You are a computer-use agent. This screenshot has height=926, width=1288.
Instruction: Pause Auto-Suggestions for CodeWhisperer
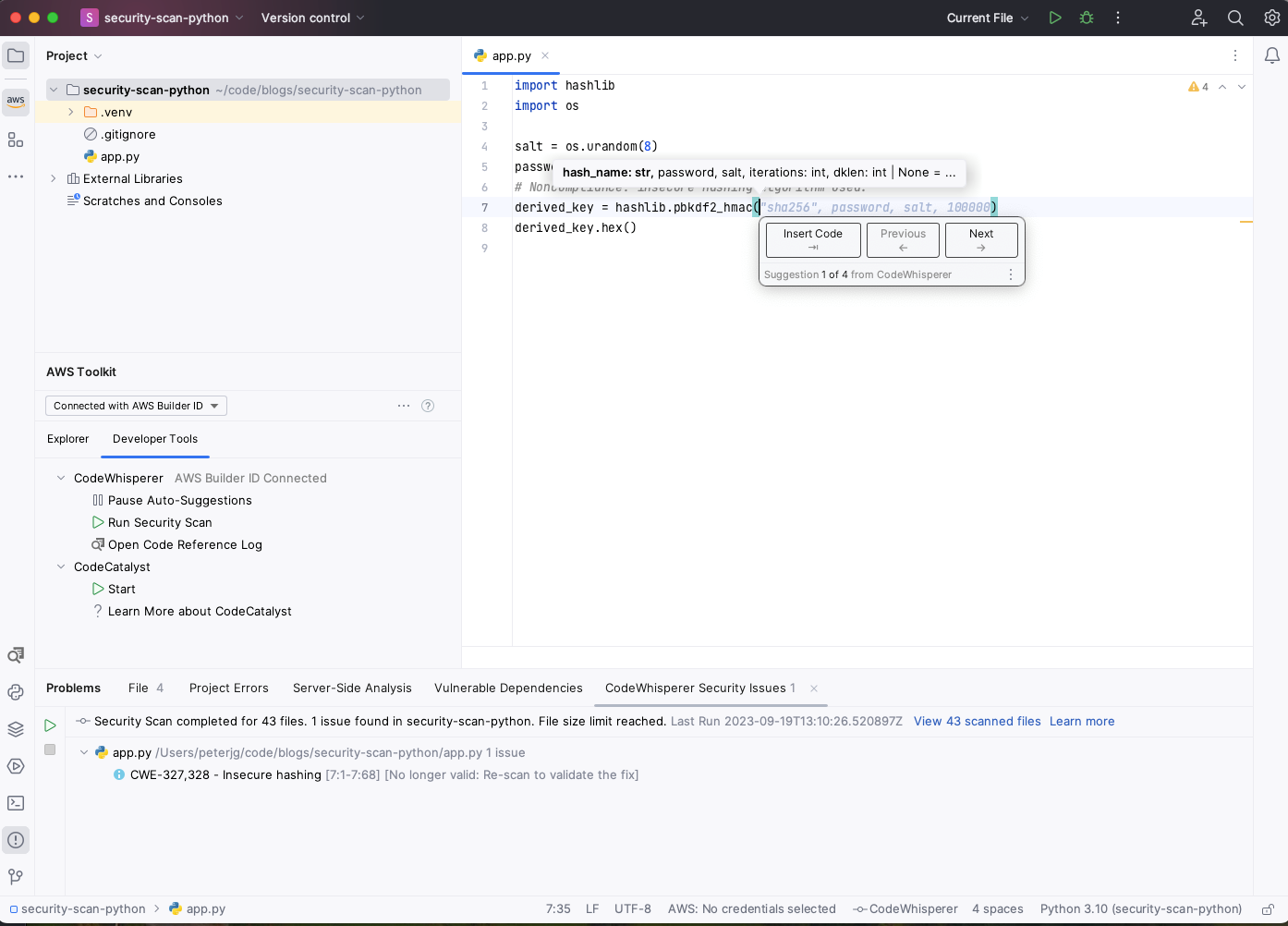click(x=180, y=500)
